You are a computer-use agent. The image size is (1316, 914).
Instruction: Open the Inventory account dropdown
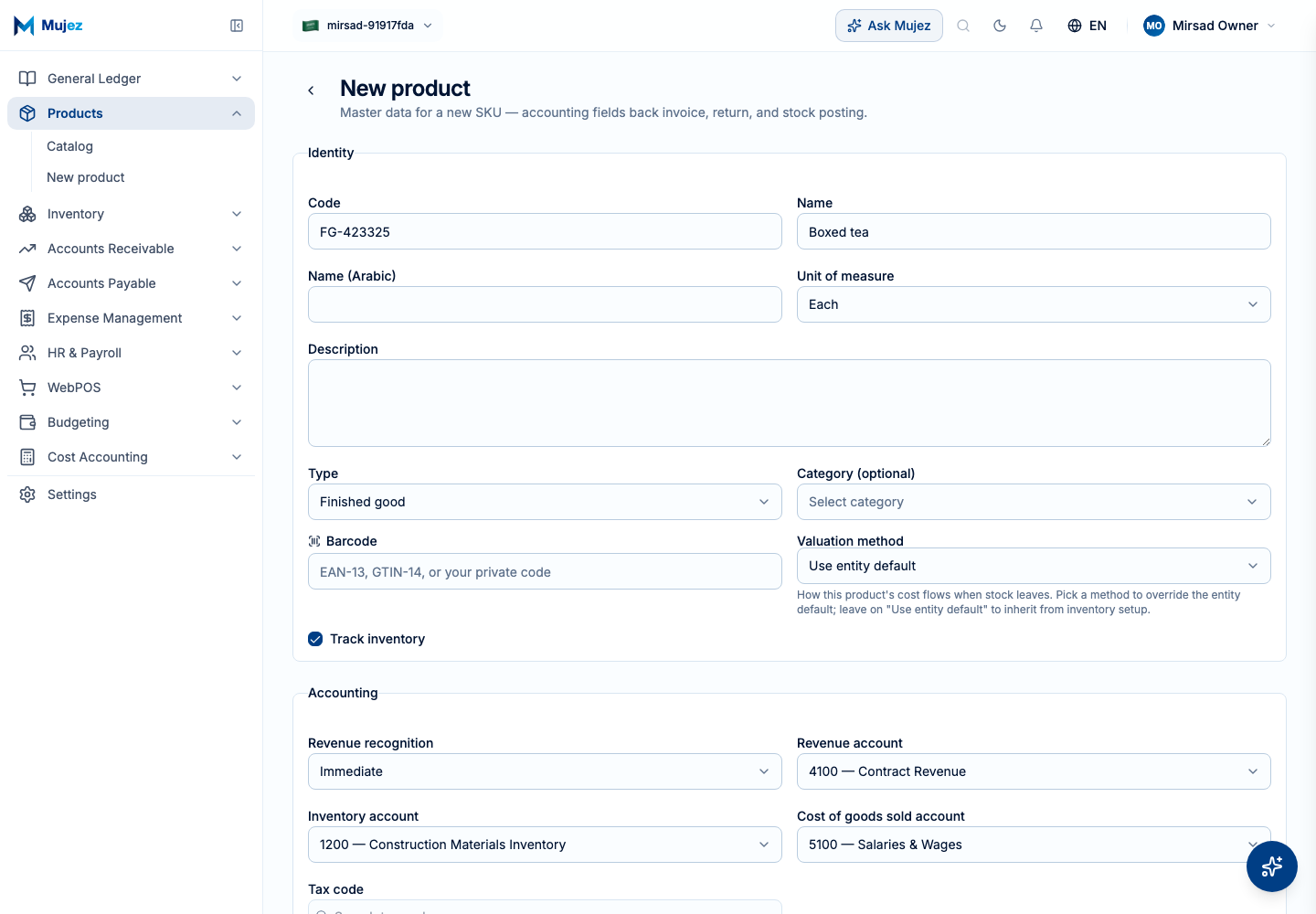coord(545,845)
